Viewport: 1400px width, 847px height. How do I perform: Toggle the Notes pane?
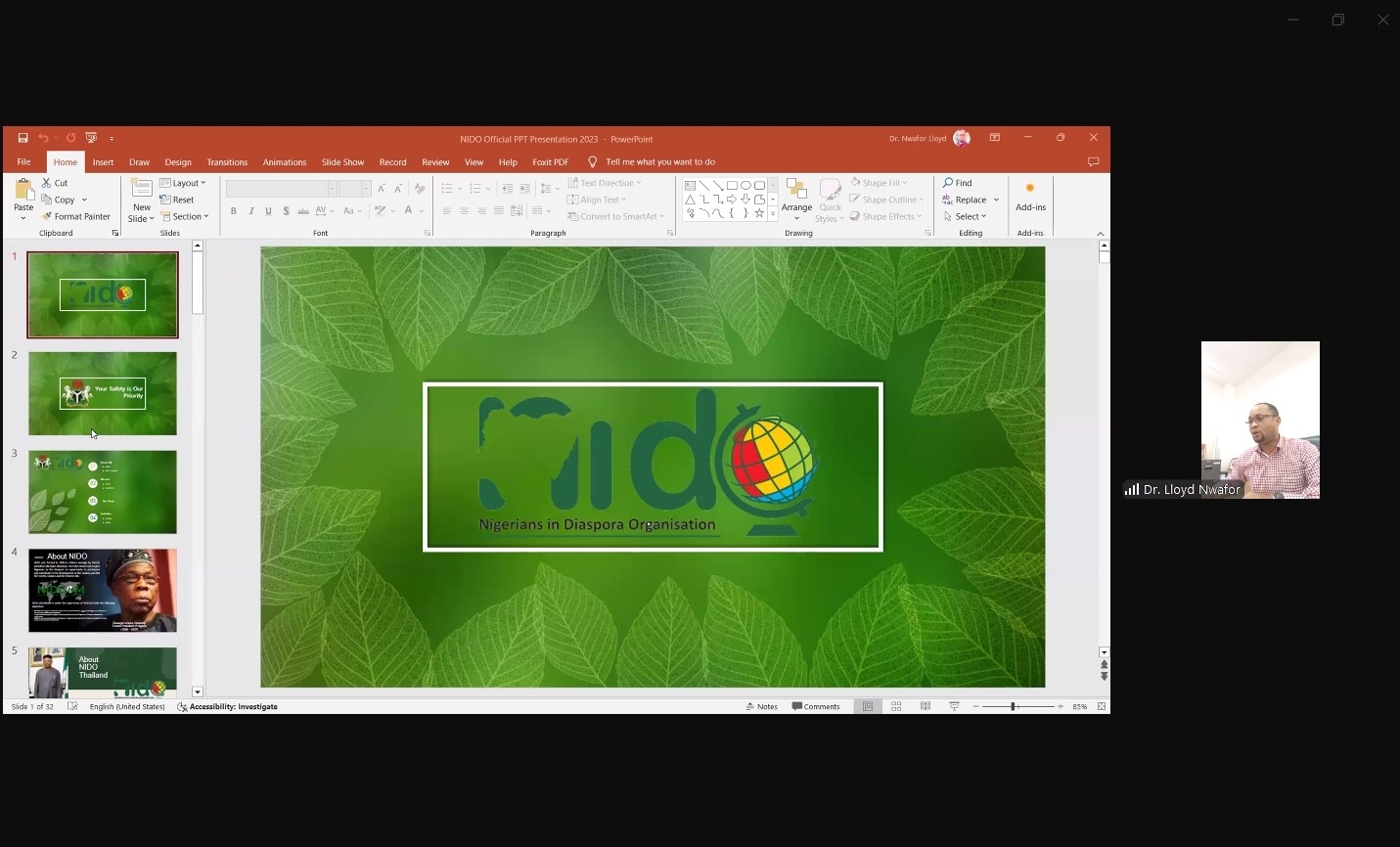pos(762,706)
